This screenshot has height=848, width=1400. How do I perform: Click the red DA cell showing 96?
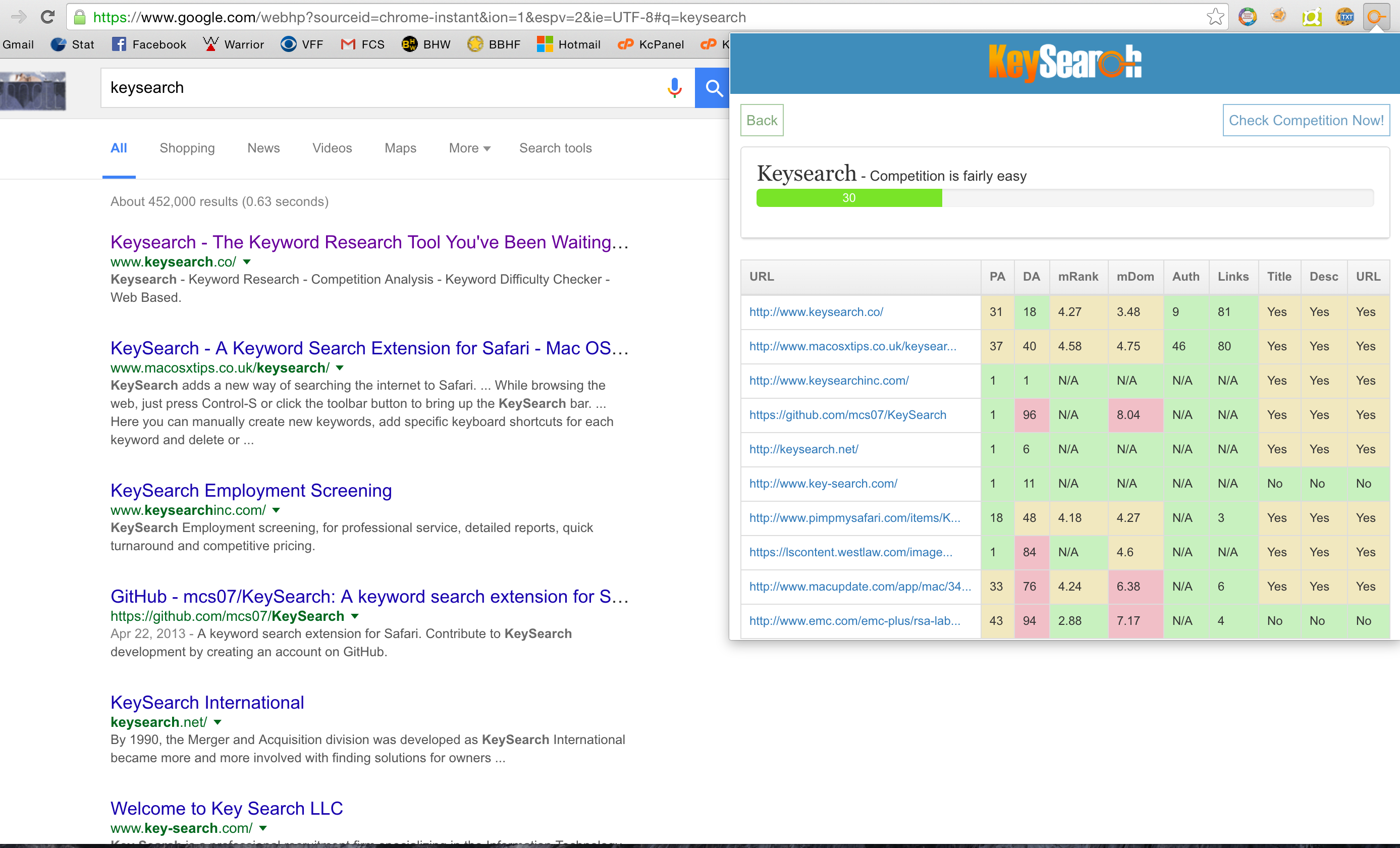tap(1031, 415)
